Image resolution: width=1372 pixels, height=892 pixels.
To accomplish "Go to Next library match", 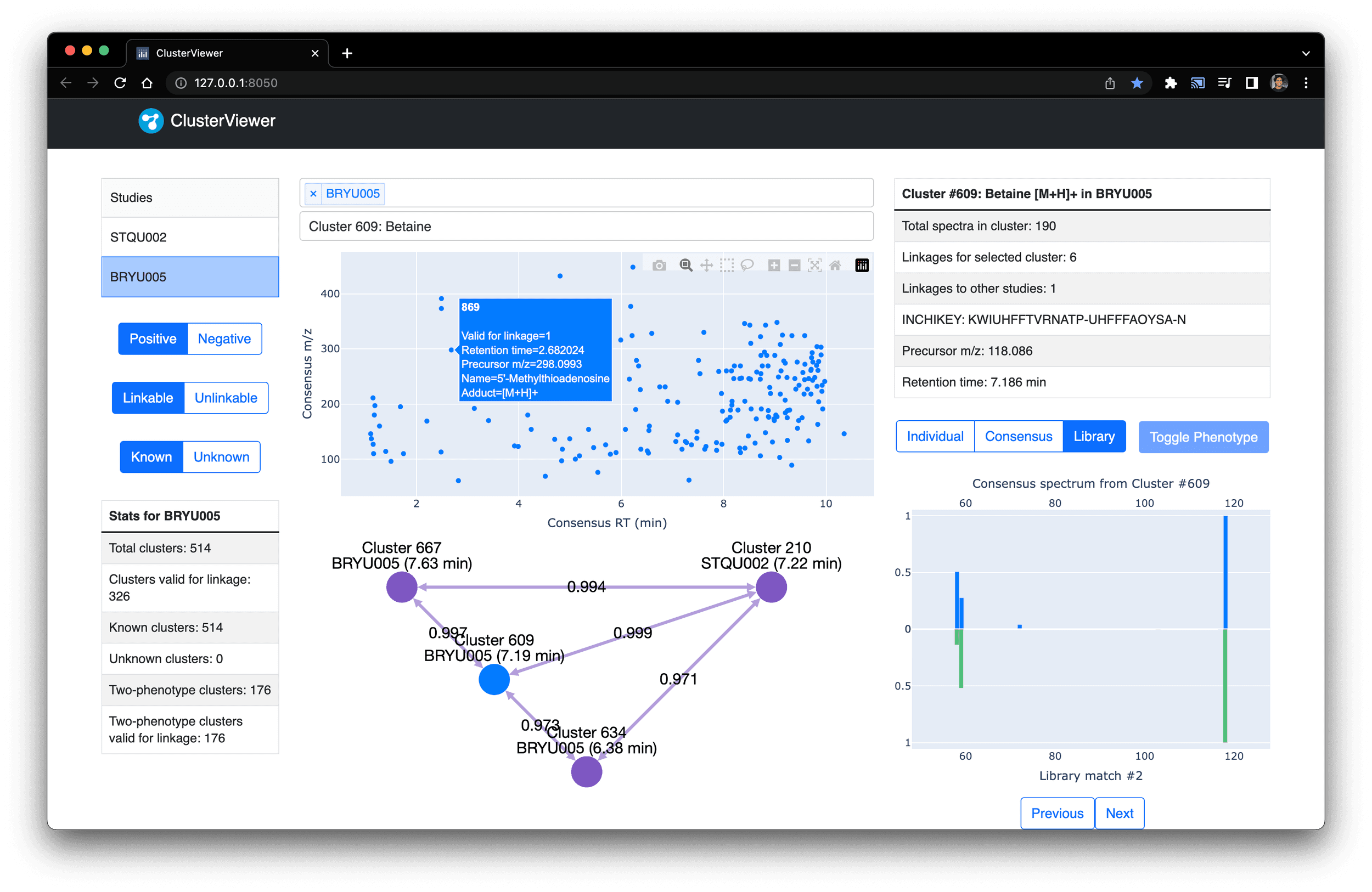I will [x=1119, y=813].
